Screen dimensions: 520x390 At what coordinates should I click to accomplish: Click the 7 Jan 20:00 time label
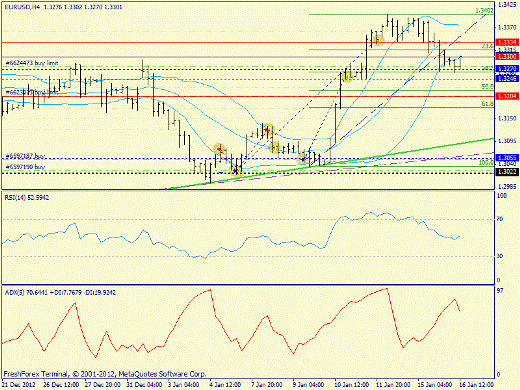point(267,384)
